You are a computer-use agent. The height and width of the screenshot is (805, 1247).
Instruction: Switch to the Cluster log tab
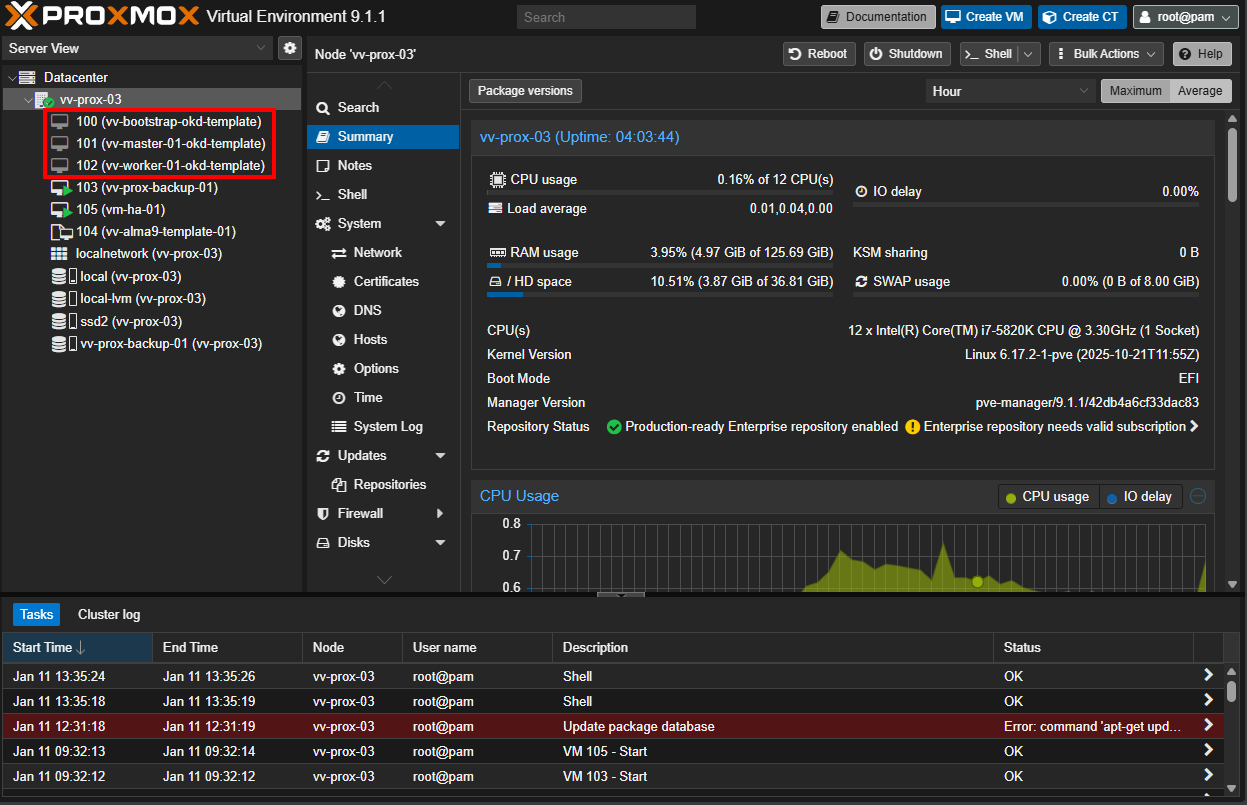pyautogui.click(x=109, y=614)
